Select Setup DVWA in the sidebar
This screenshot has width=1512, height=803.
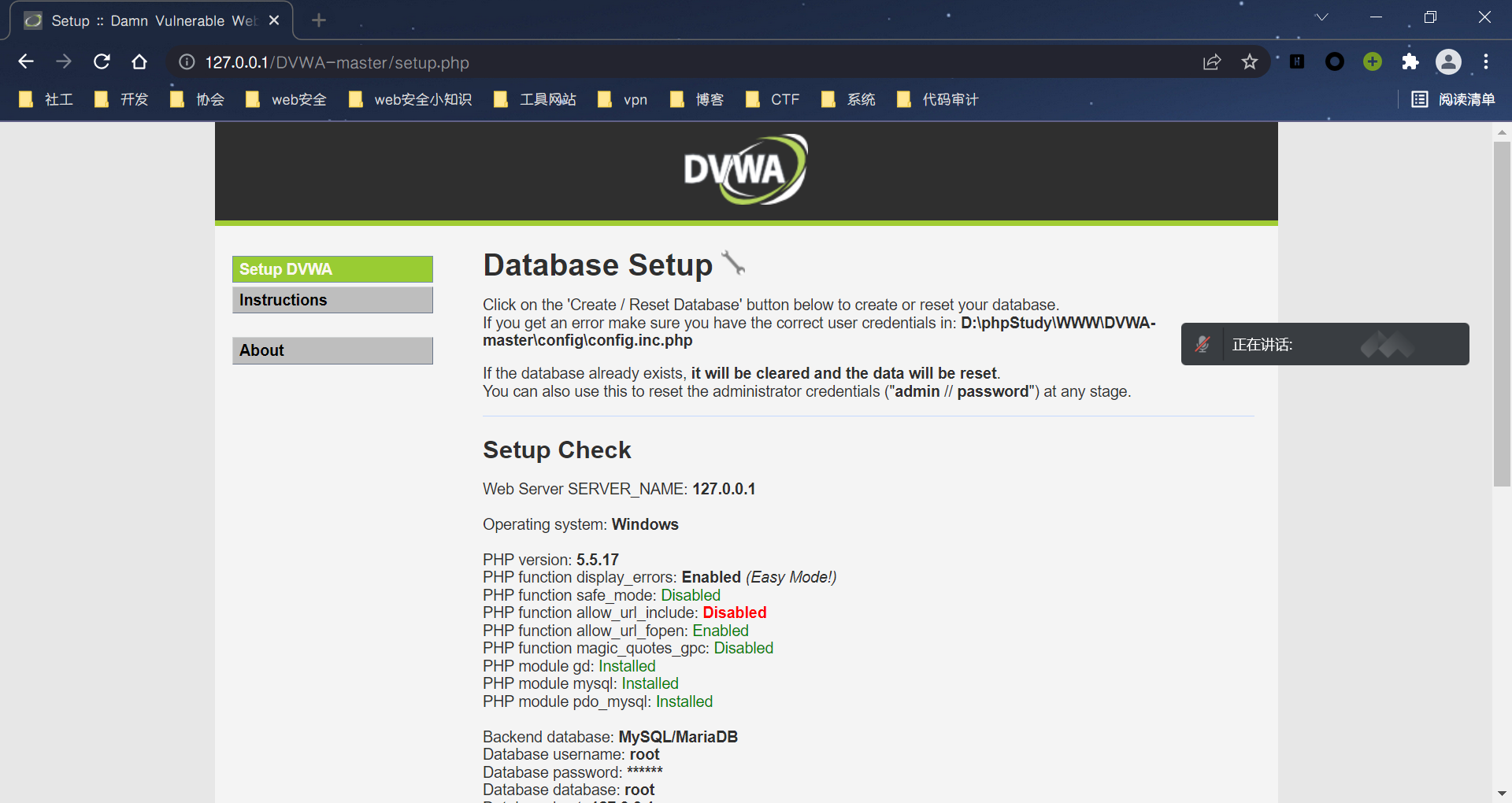[332, 269]
